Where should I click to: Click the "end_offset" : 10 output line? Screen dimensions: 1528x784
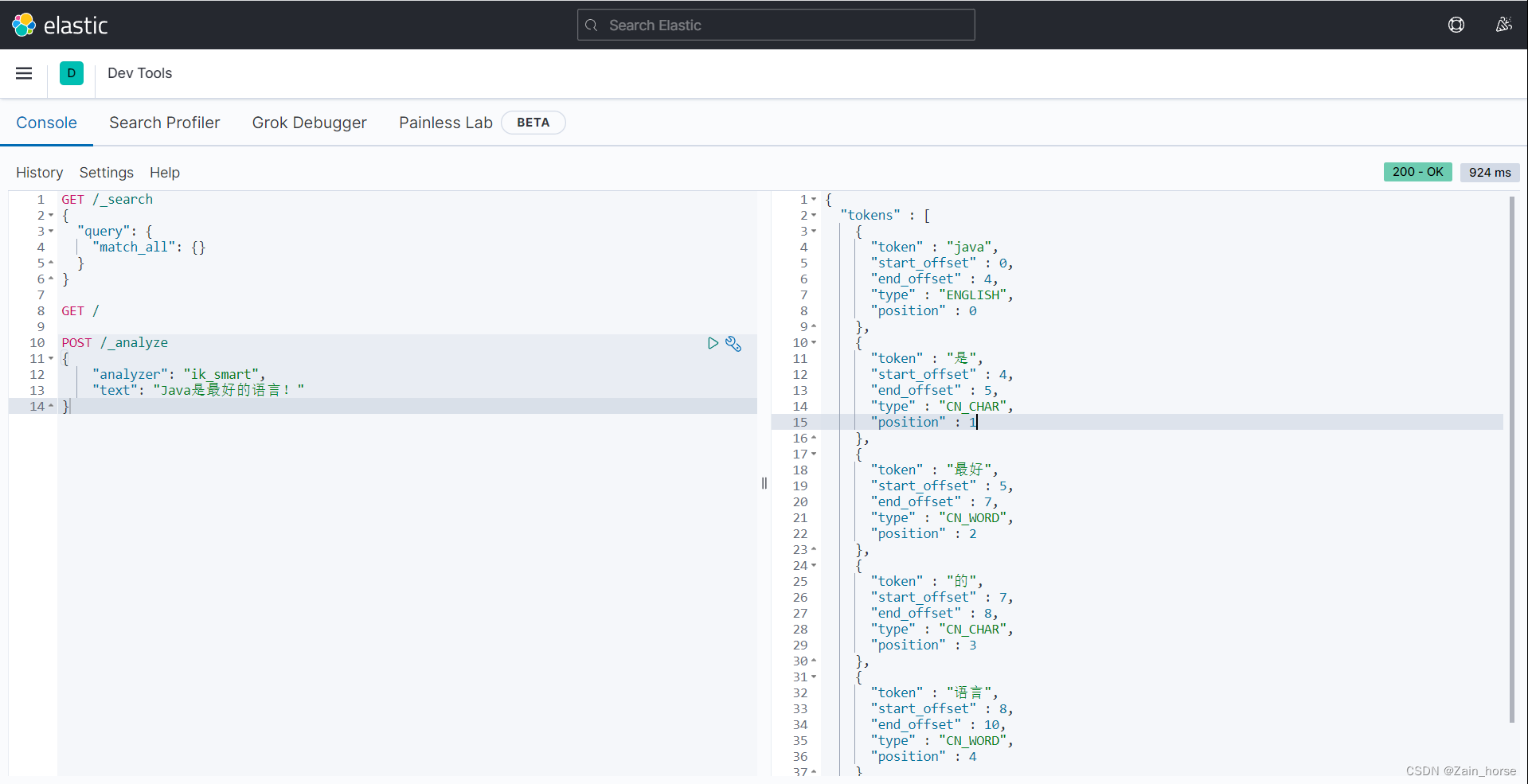tap(938, 724)
